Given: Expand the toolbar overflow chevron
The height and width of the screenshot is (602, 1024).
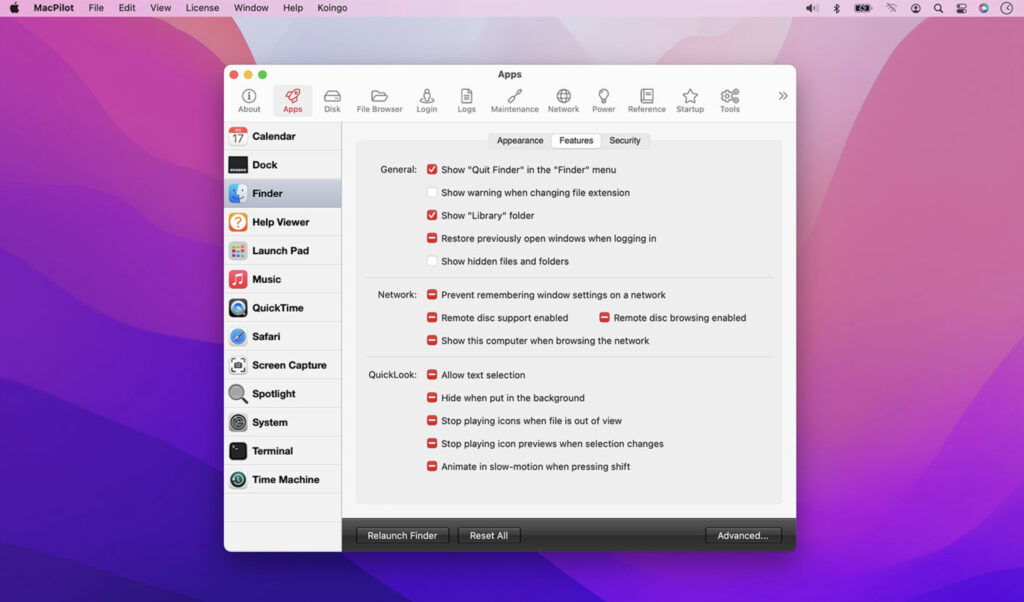Looking at the screenshot, I should pyautogui.click(x=782, y=96).
